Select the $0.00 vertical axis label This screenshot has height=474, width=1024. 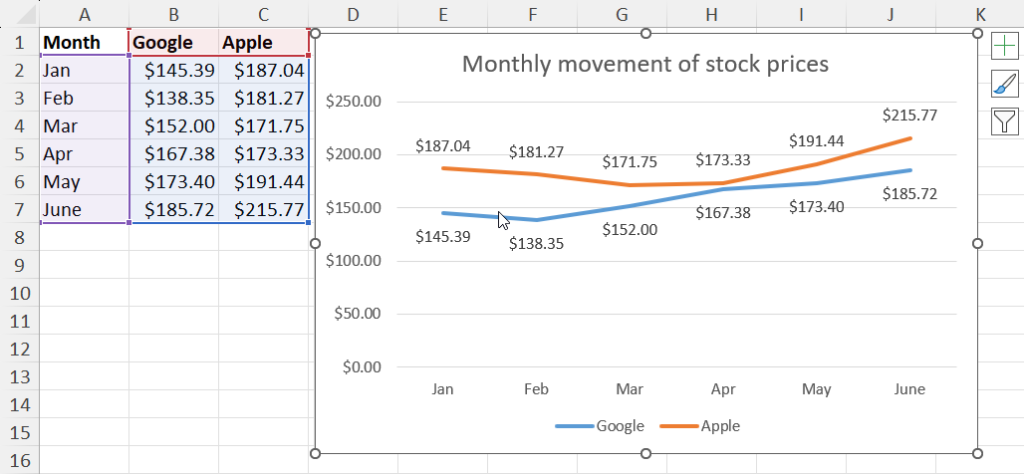coord(361,367)
